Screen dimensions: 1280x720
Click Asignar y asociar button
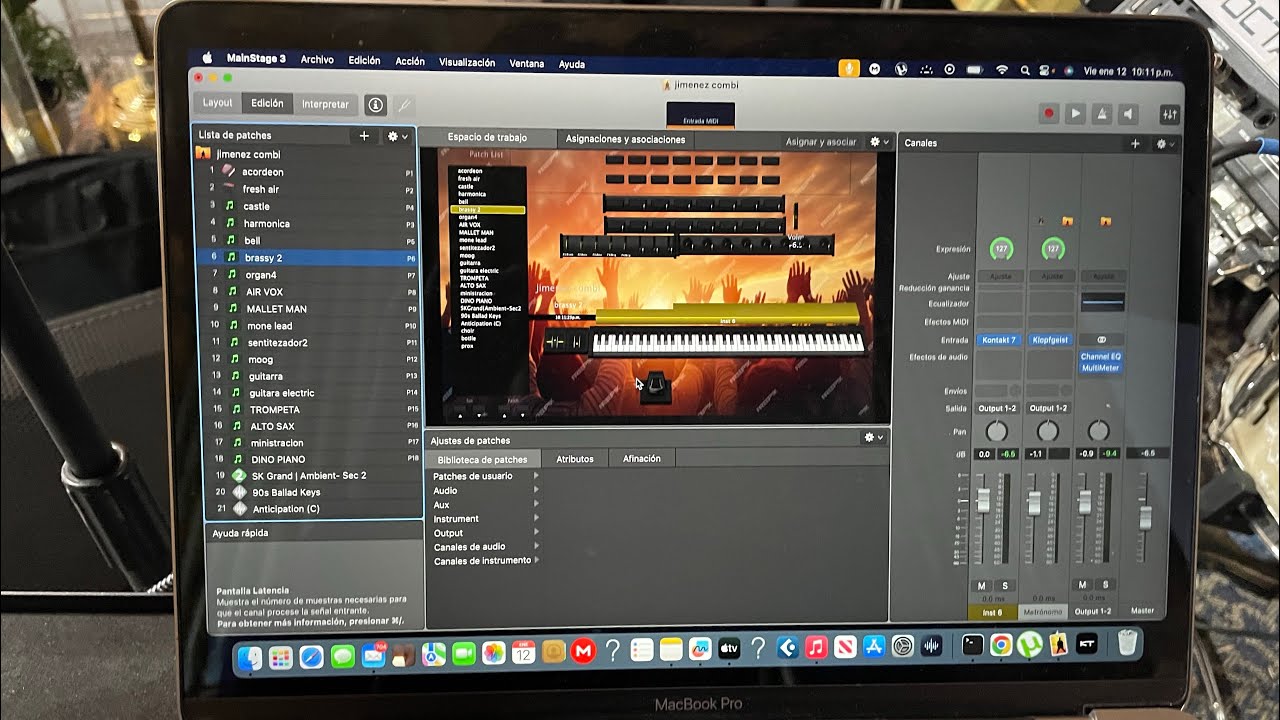(x=821, y=142)
